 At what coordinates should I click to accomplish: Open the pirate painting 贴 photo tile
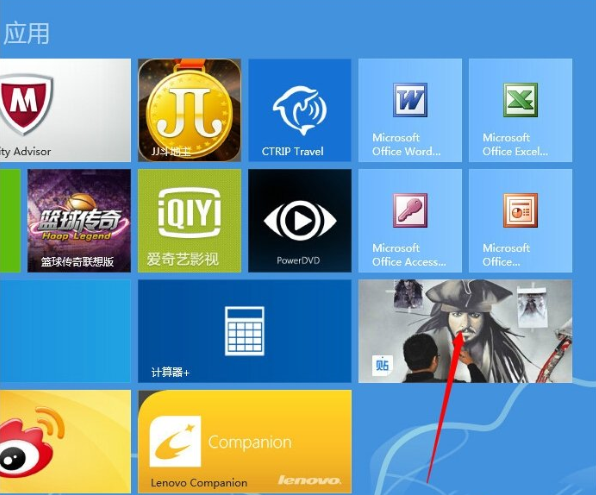coord(465,331)
